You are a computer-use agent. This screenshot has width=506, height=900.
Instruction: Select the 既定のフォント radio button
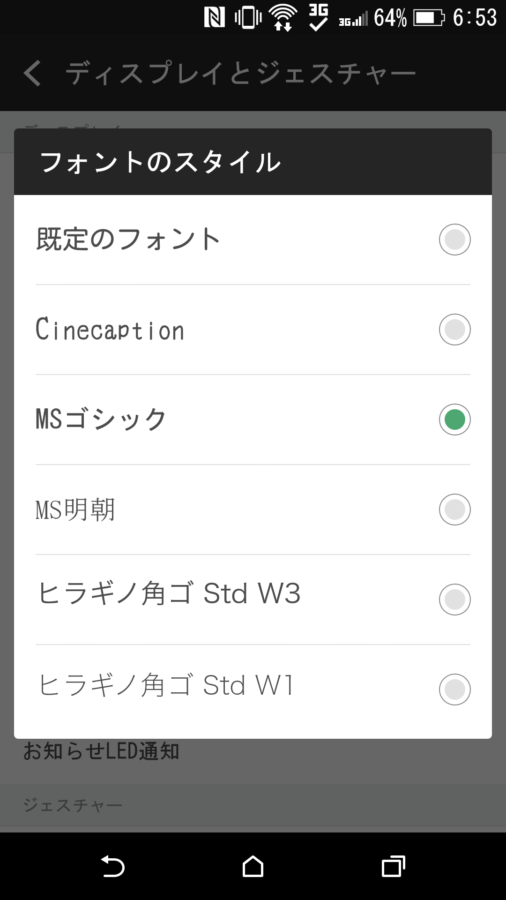point(455,239)
